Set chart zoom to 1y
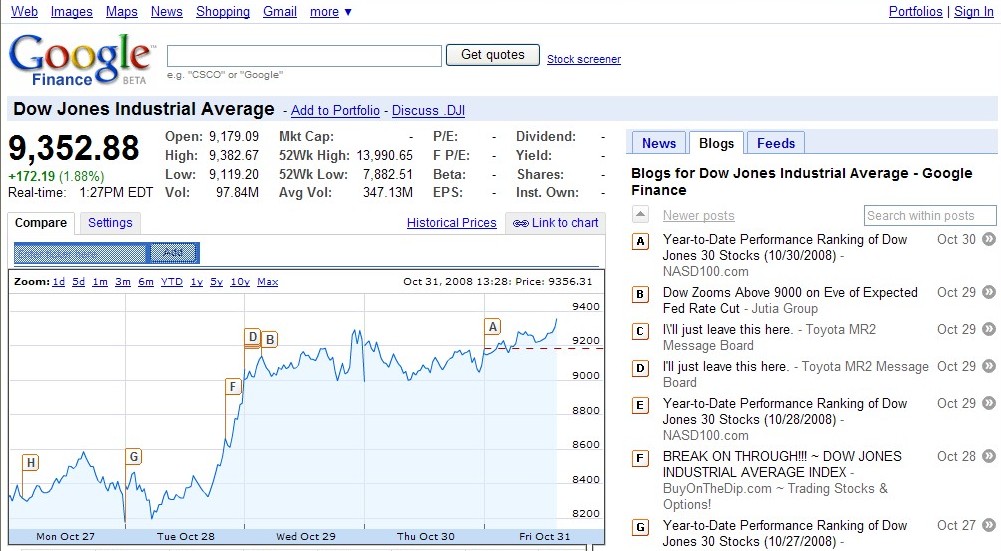 tap(197, 282)
